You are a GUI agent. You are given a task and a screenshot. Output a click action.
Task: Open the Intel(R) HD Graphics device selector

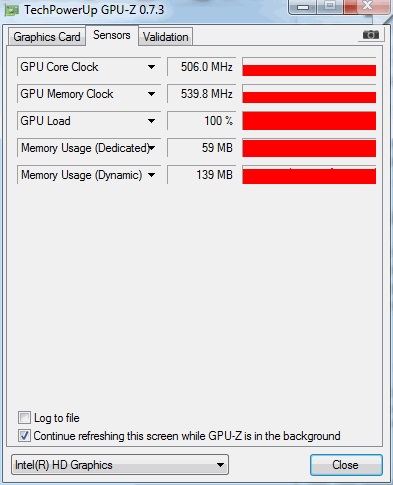tap(120, 465)
